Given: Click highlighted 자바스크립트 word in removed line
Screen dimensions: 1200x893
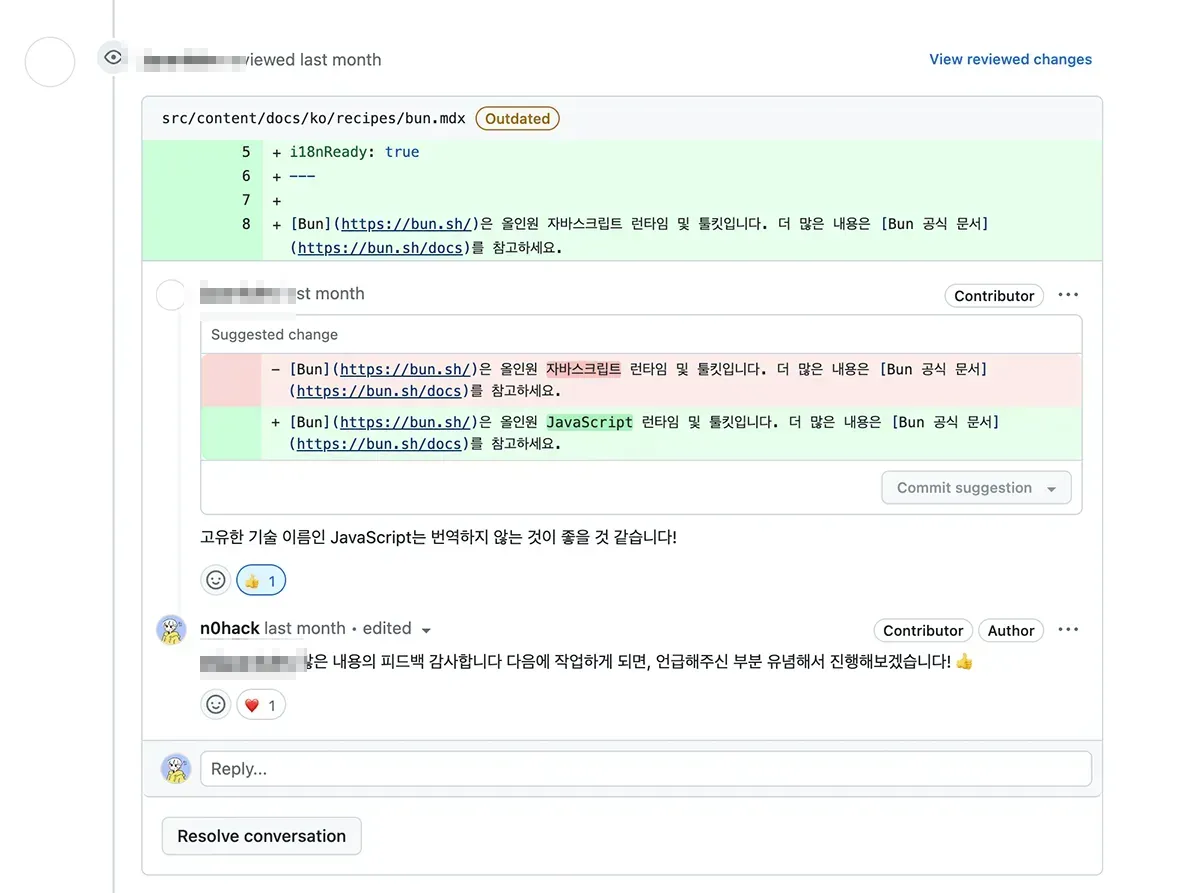Looking at the screenshot, I should click(584, 369).
